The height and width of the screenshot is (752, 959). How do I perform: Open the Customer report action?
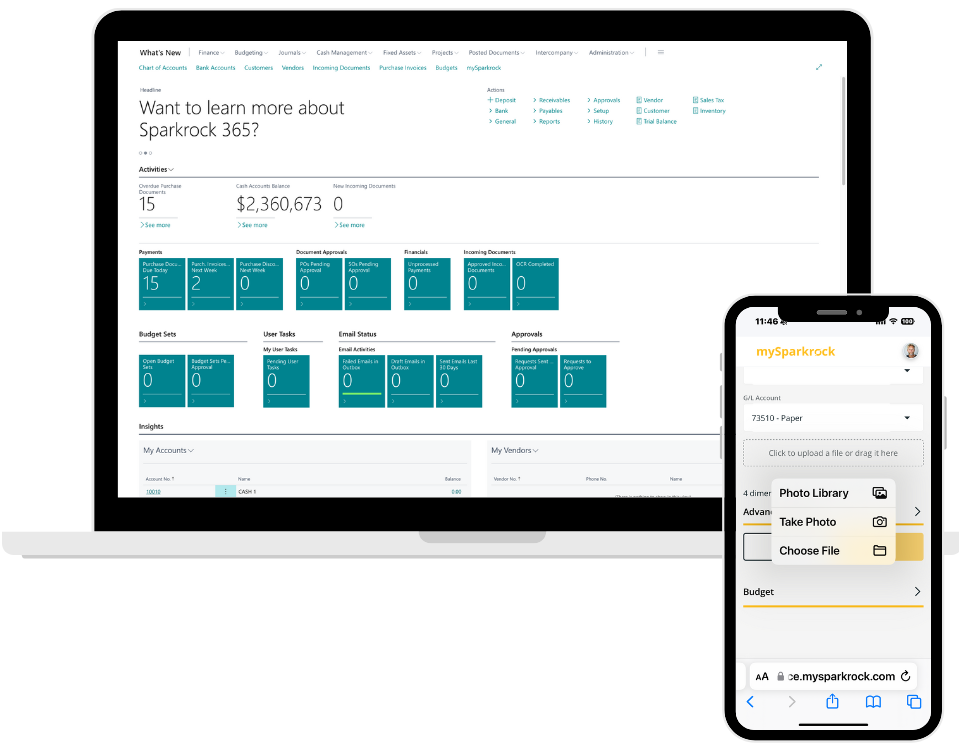click(653, 111)
